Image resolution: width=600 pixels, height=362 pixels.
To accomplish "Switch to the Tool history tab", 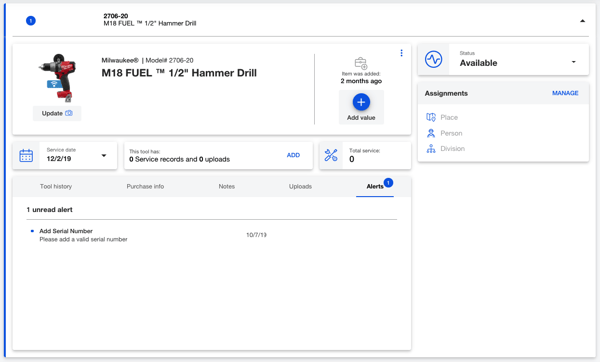I will pos(56,186).
